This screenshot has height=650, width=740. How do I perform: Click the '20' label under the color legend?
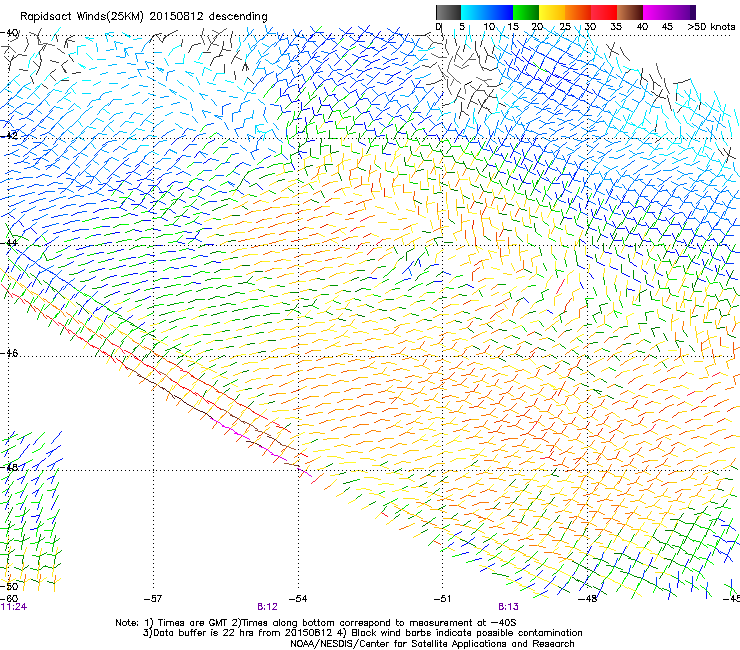[538, 27]
